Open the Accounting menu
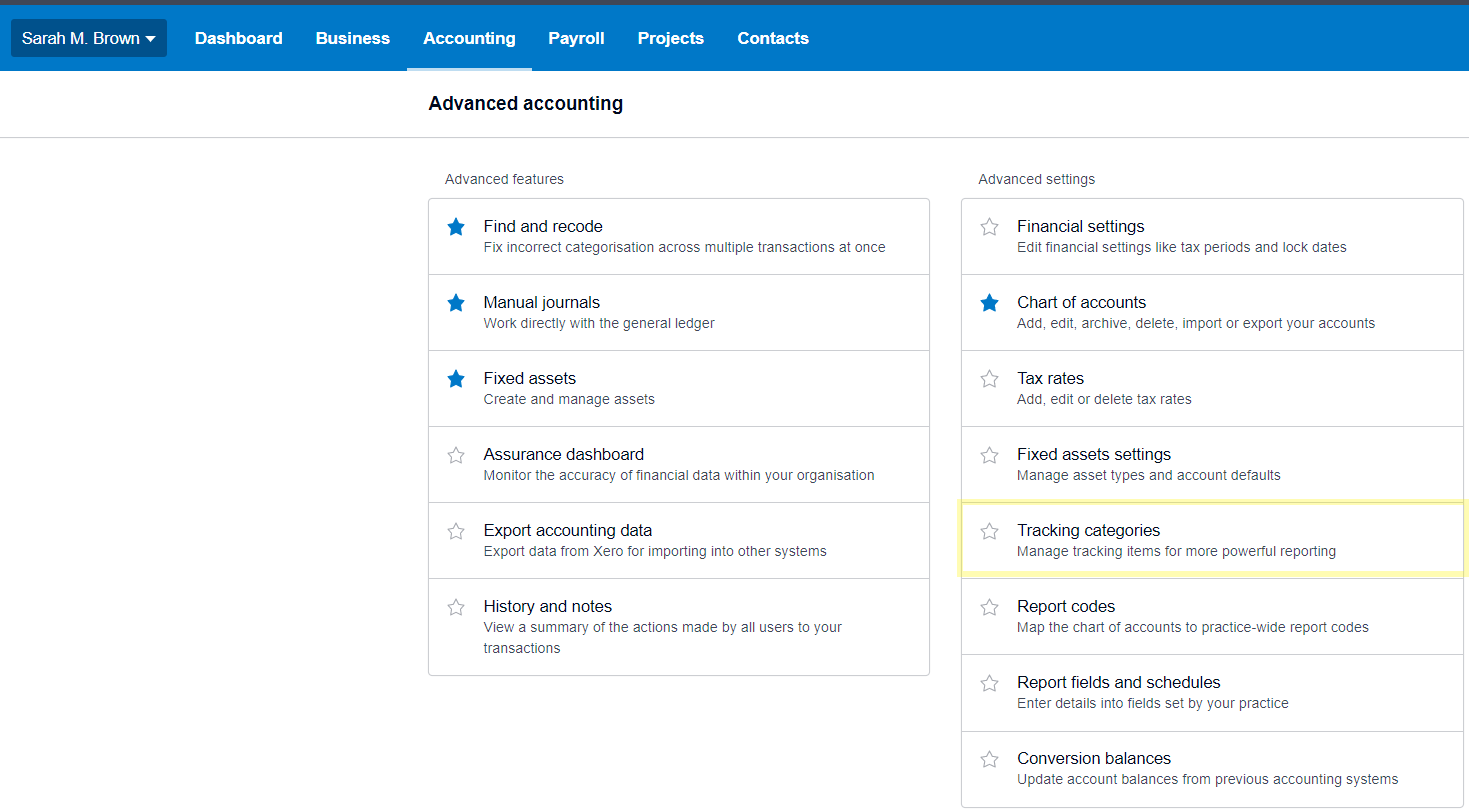Screen dimensions: 1469x812 469,38
